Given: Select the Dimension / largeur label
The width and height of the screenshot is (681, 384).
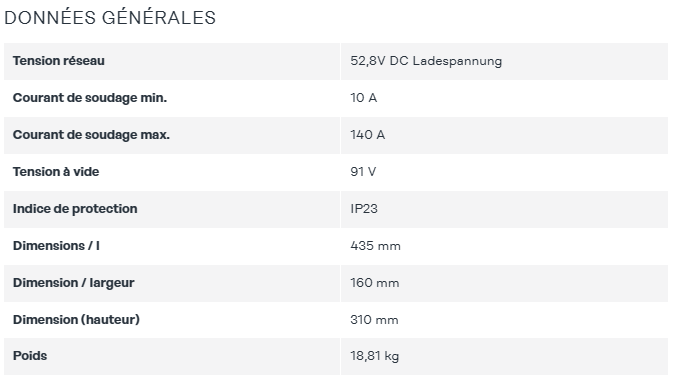Looking at the screenshot, I should click(73, 283).
